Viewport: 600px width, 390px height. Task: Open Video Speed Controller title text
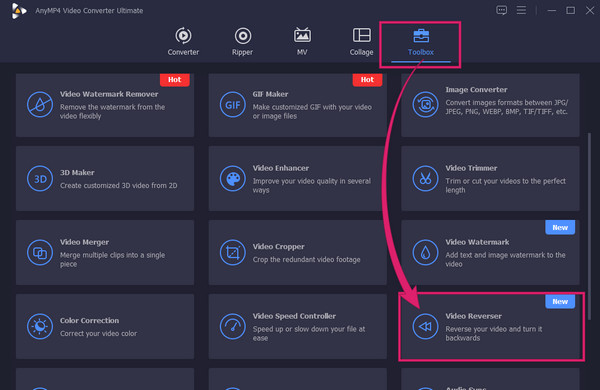pyautogui.click(x=294, y=316)
